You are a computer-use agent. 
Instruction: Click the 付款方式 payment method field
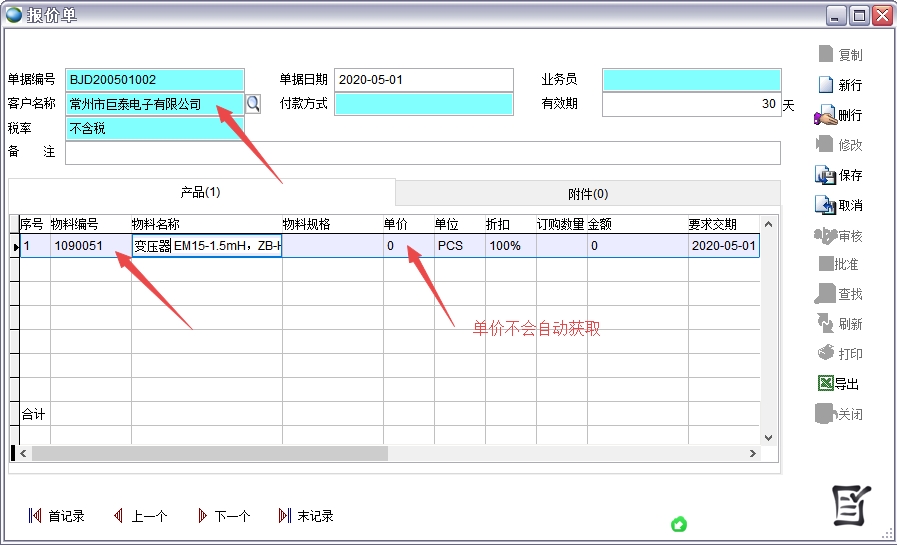[x=423, y=104]
